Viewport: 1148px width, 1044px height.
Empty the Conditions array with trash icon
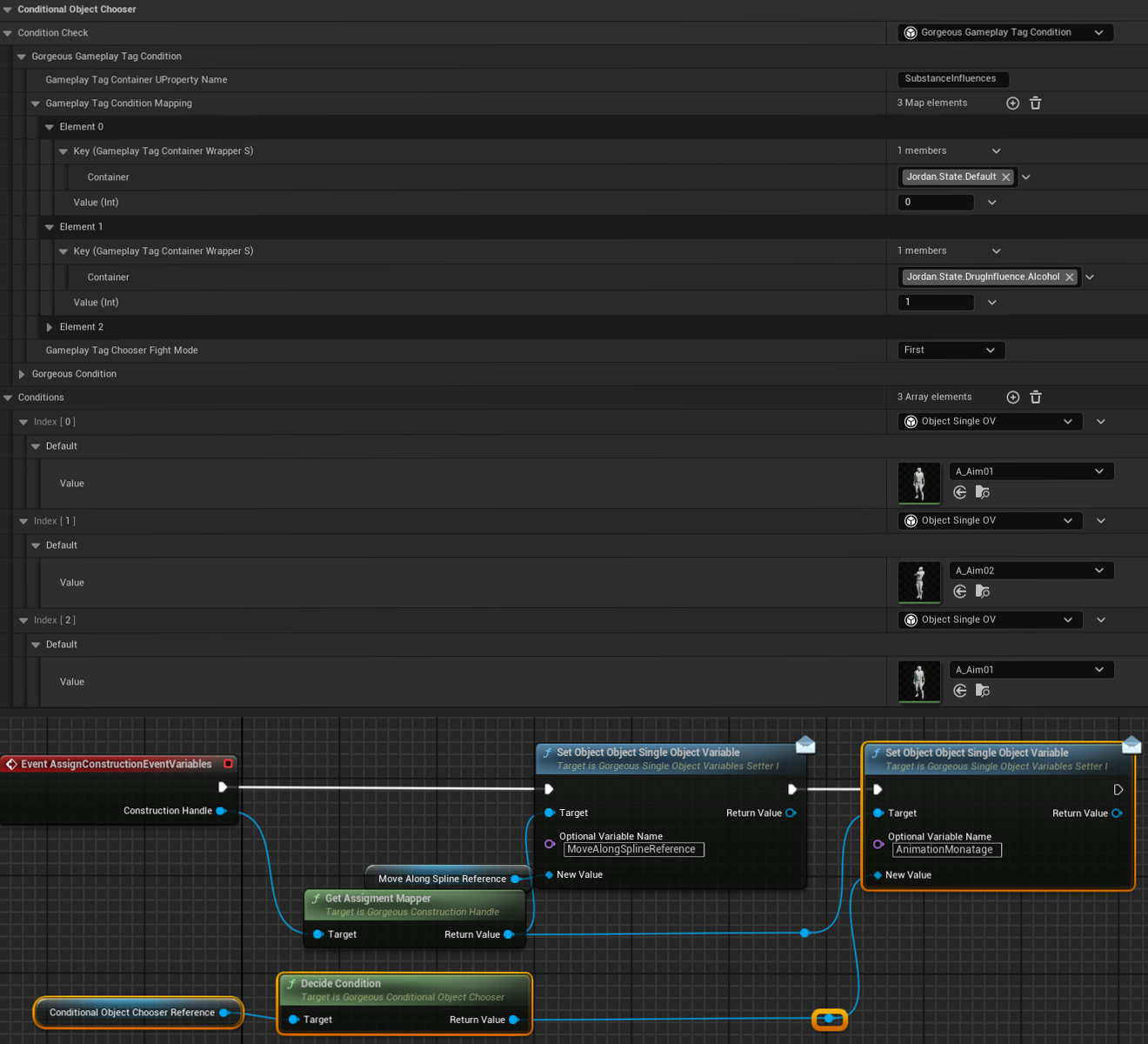1035,398
